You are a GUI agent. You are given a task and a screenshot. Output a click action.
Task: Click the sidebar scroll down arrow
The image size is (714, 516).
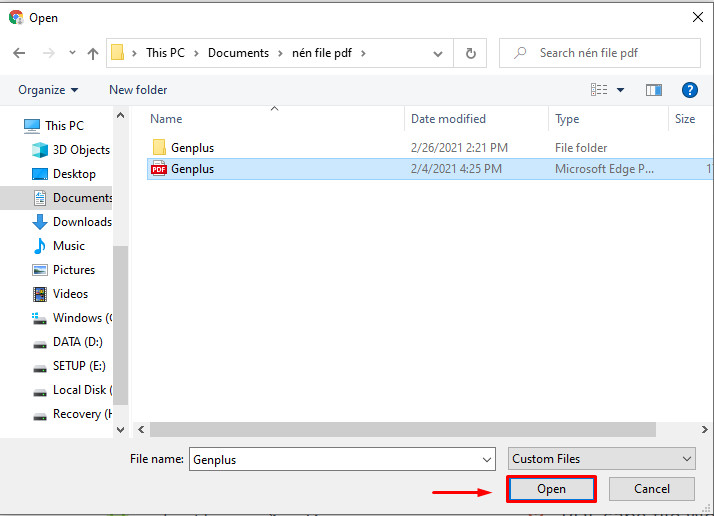(x=121, y=429)
